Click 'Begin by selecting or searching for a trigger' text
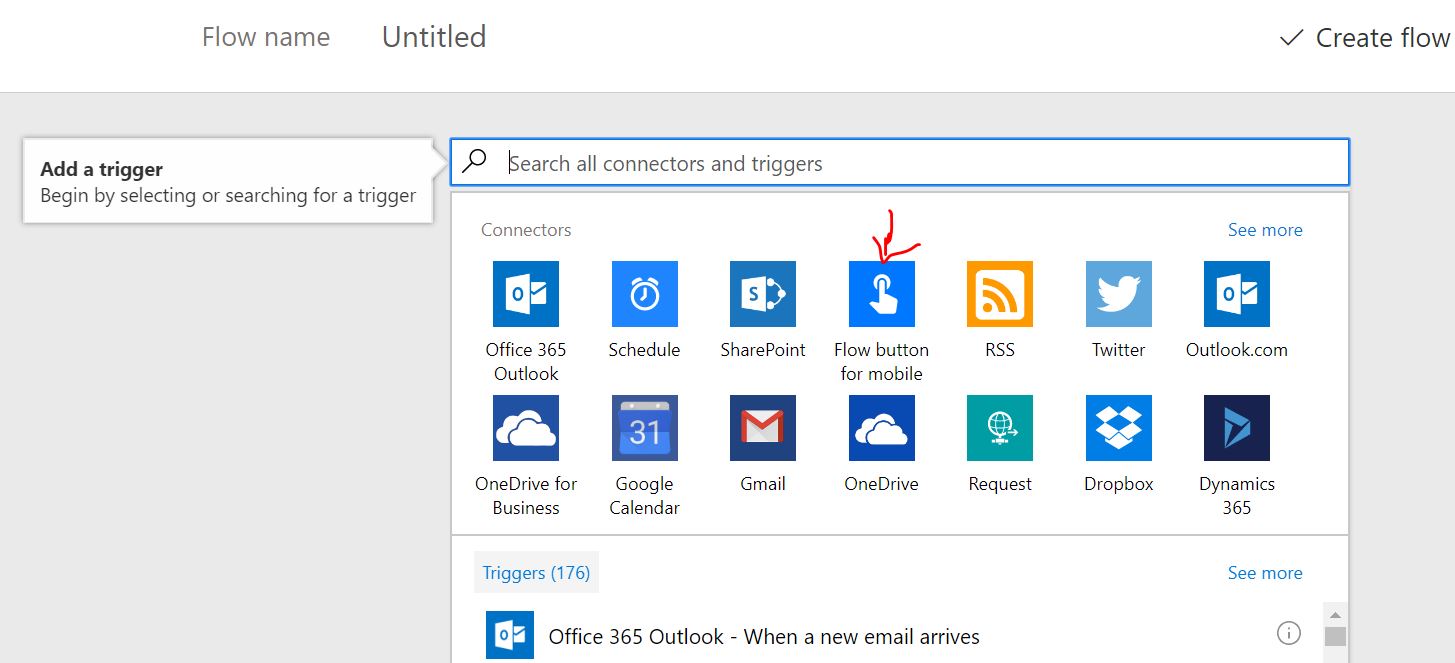1455x663 pixels. tap(228, 195)
